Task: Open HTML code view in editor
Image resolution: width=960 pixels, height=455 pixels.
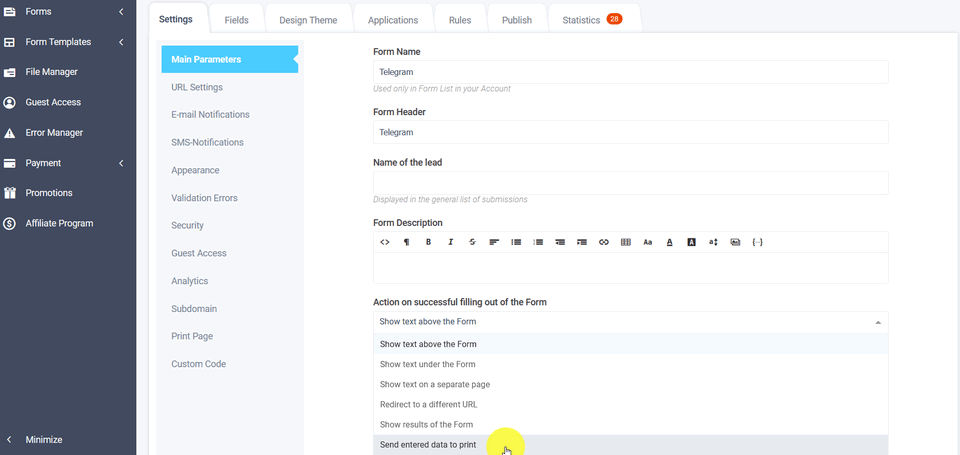Action: [x=385, y=242]
